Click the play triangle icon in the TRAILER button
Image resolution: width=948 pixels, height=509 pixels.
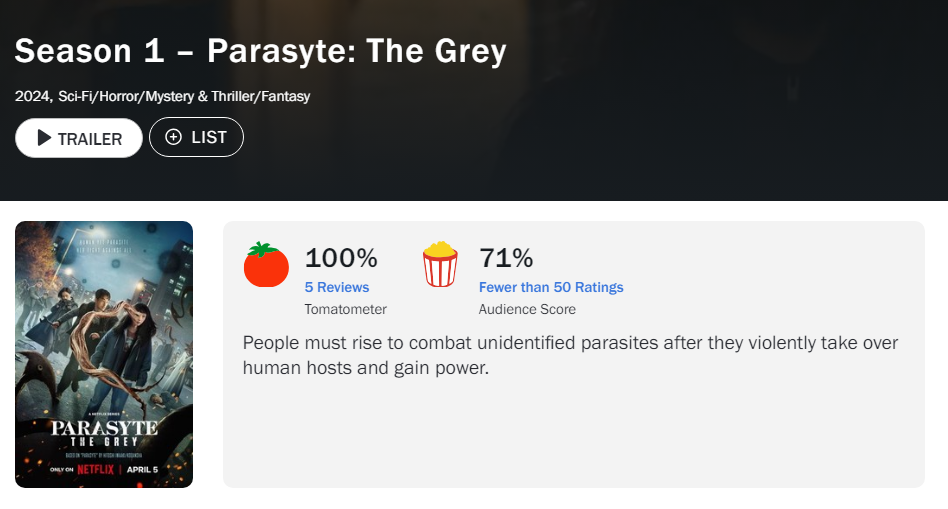pos(44,138)
